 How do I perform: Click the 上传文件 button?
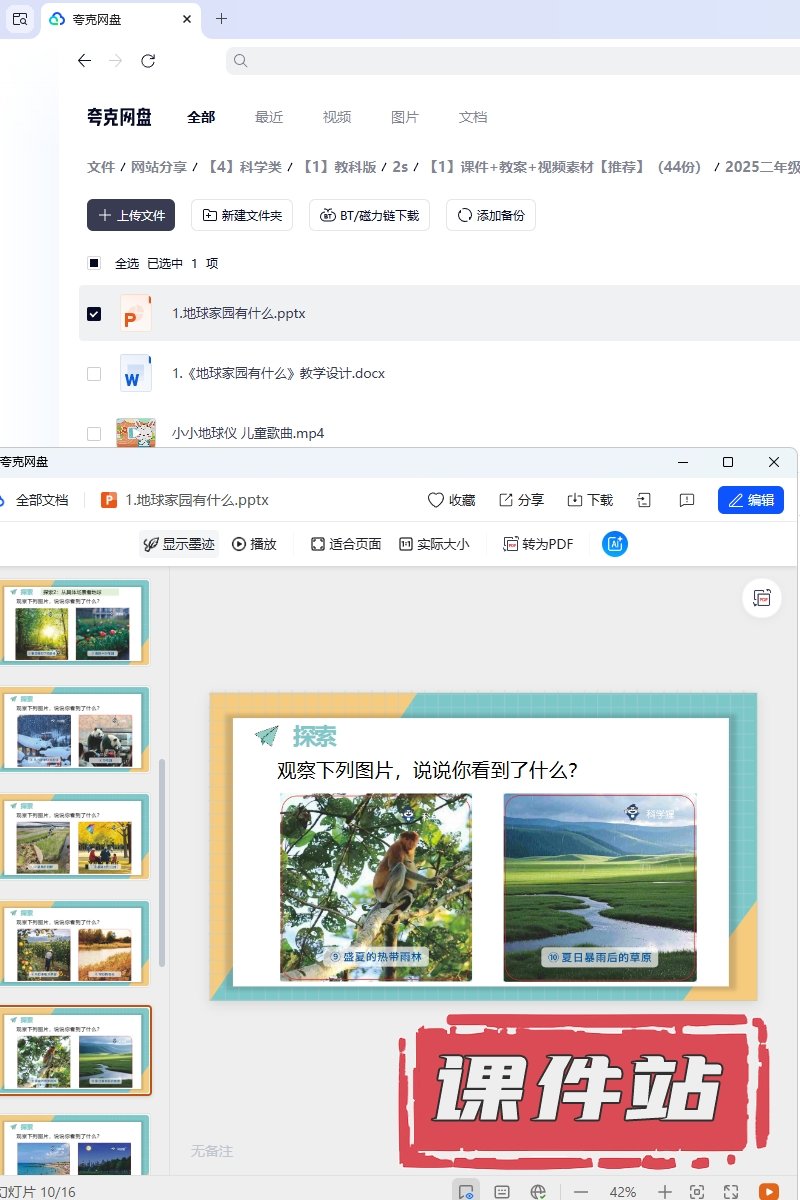pos(131,215)
